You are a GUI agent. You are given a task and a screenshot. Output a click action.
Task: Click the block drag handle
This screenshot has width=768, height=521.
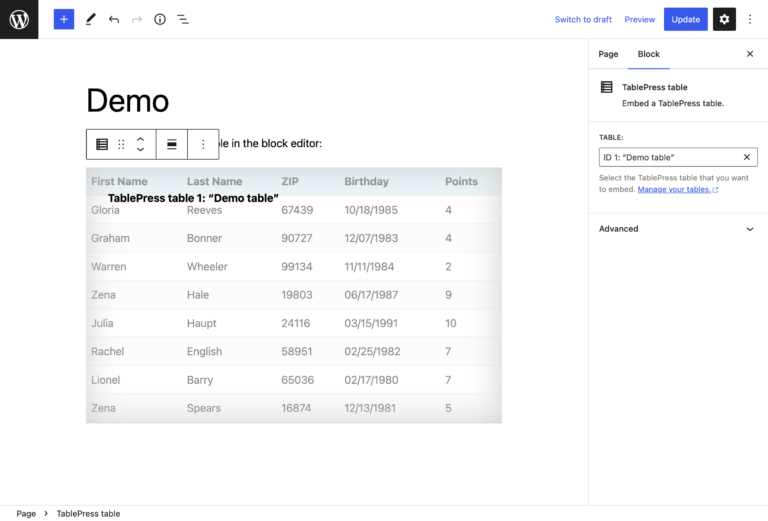point(122,144)
